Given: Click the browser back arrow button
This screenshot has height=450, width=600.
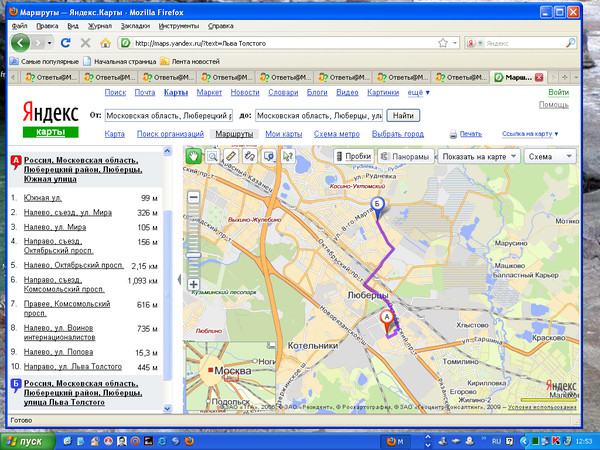Looking at the screenshot, I should [x=21, y=43].
